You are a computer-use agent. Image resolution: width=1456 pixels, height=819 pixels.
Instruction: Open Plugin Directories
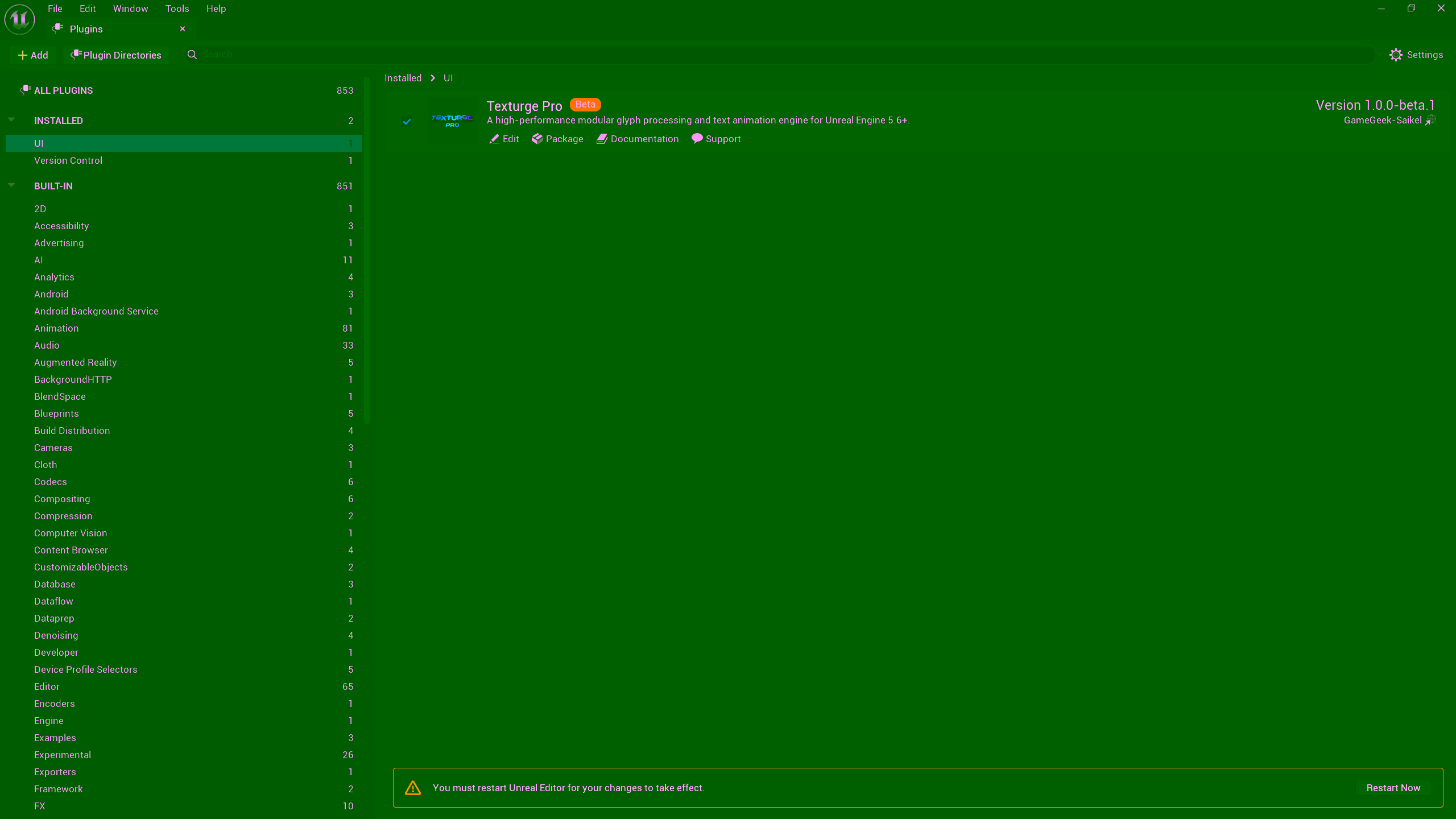click(x=116, y=55)
